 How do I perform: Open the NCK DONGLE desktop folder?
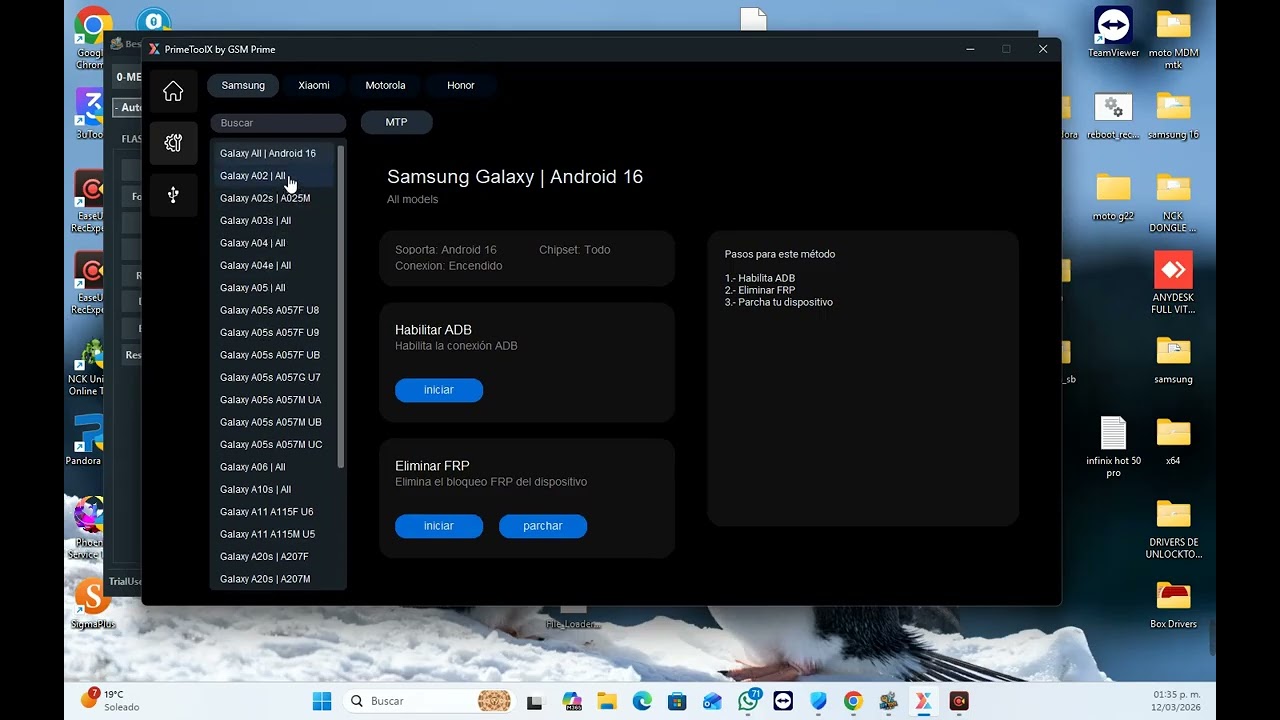(x=1173, y=202)
